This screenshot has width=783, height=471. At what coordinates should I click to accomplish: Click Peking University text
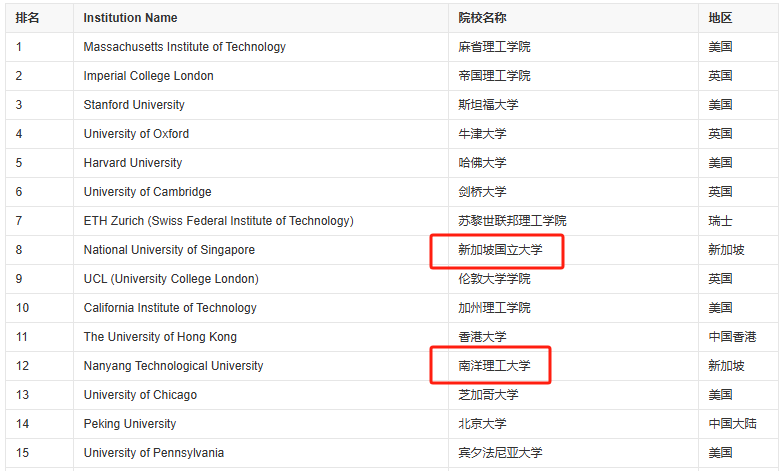tap(130, 424)
